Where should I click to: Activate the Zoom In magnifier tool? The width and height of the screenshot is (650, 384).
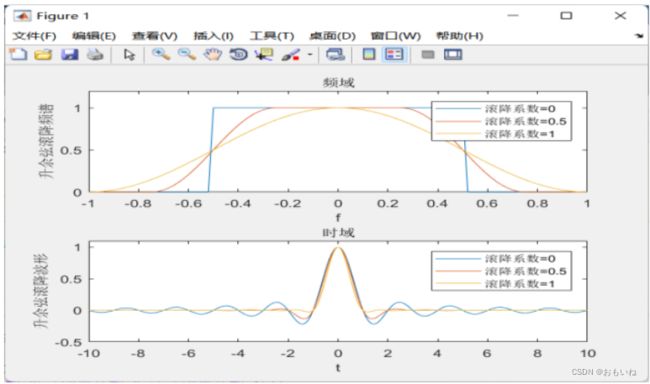point(161,54)
